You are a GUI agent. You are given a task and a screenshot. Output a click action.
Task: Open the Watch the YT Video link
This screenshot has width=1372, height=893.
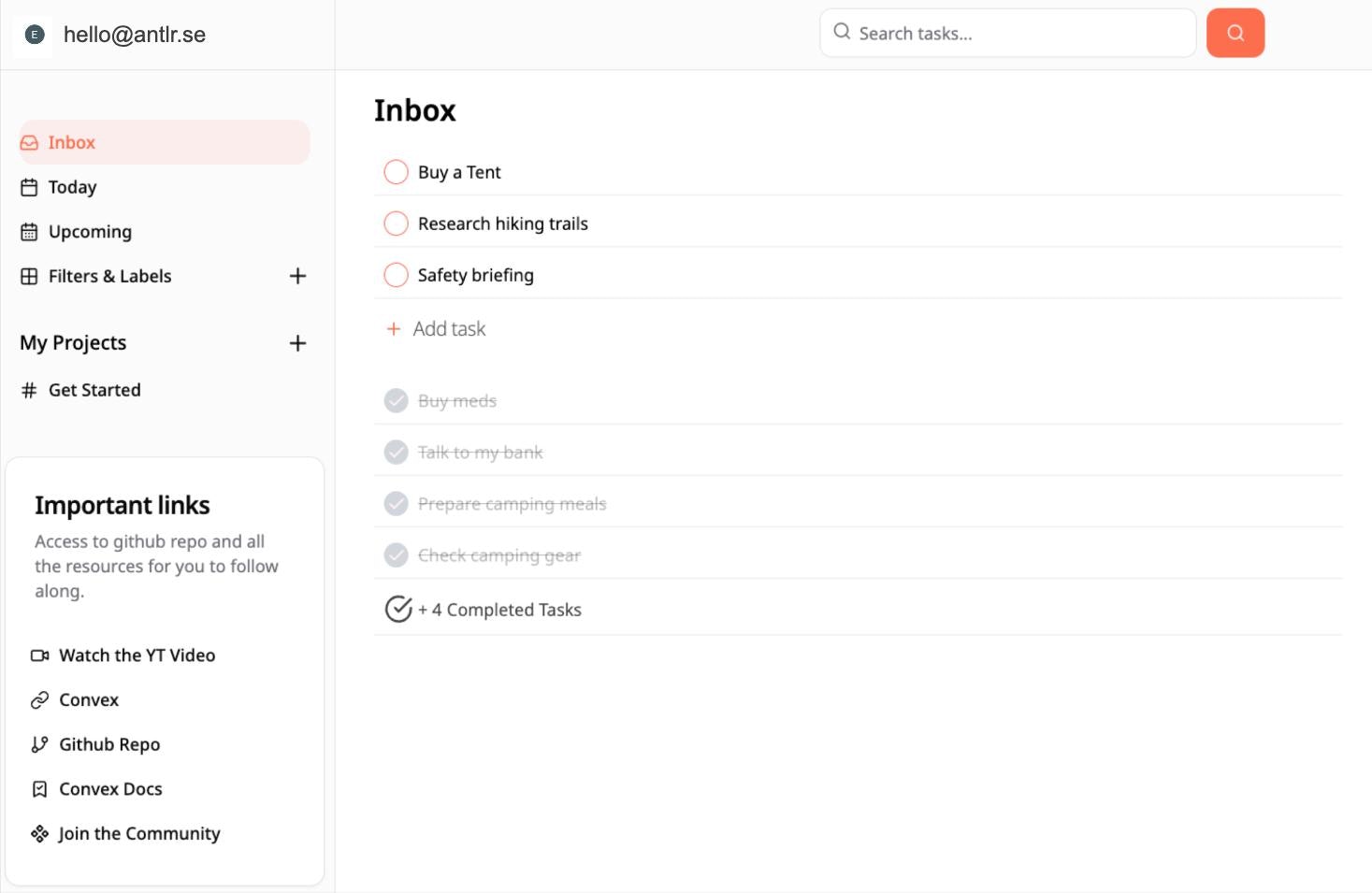(x=137, y=655)
